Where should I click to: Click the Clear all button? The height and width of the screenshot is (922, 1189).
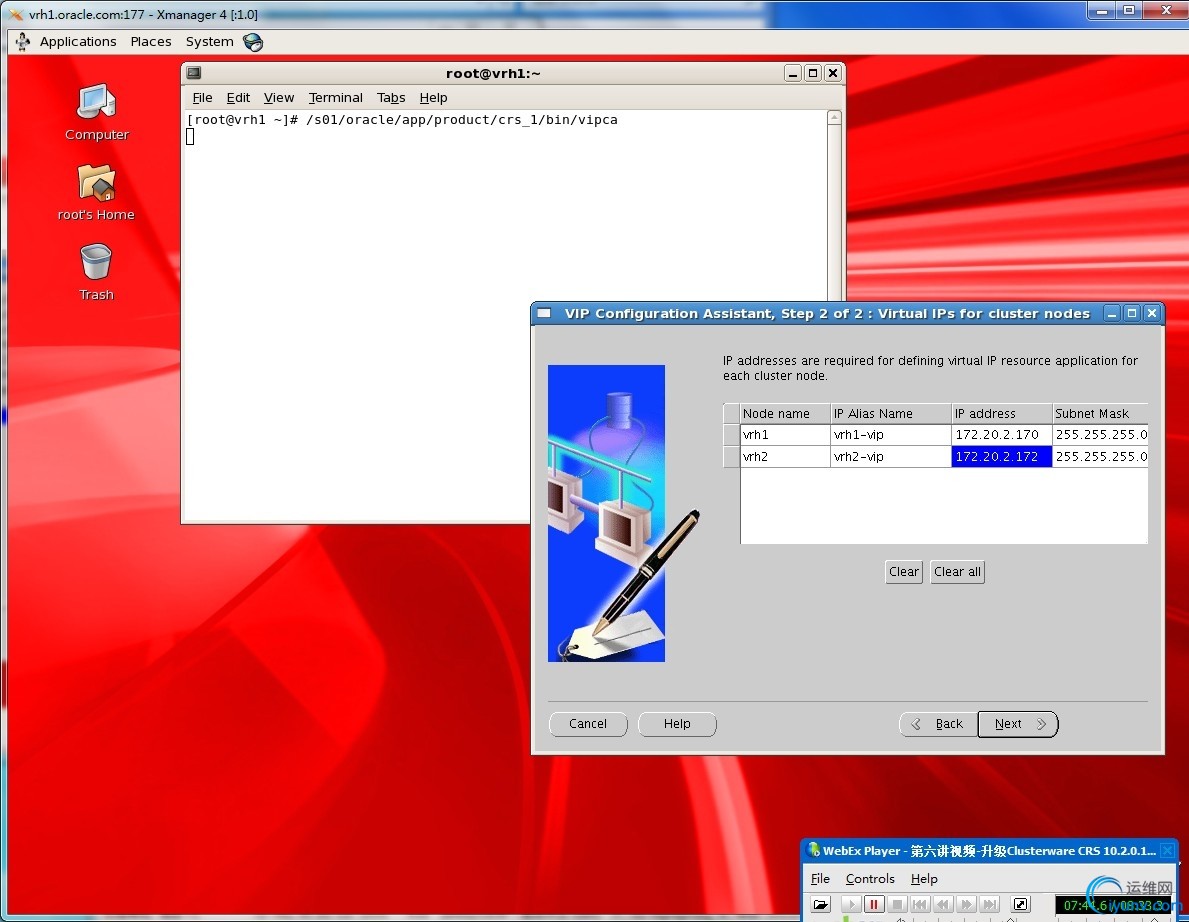point(957,572)
